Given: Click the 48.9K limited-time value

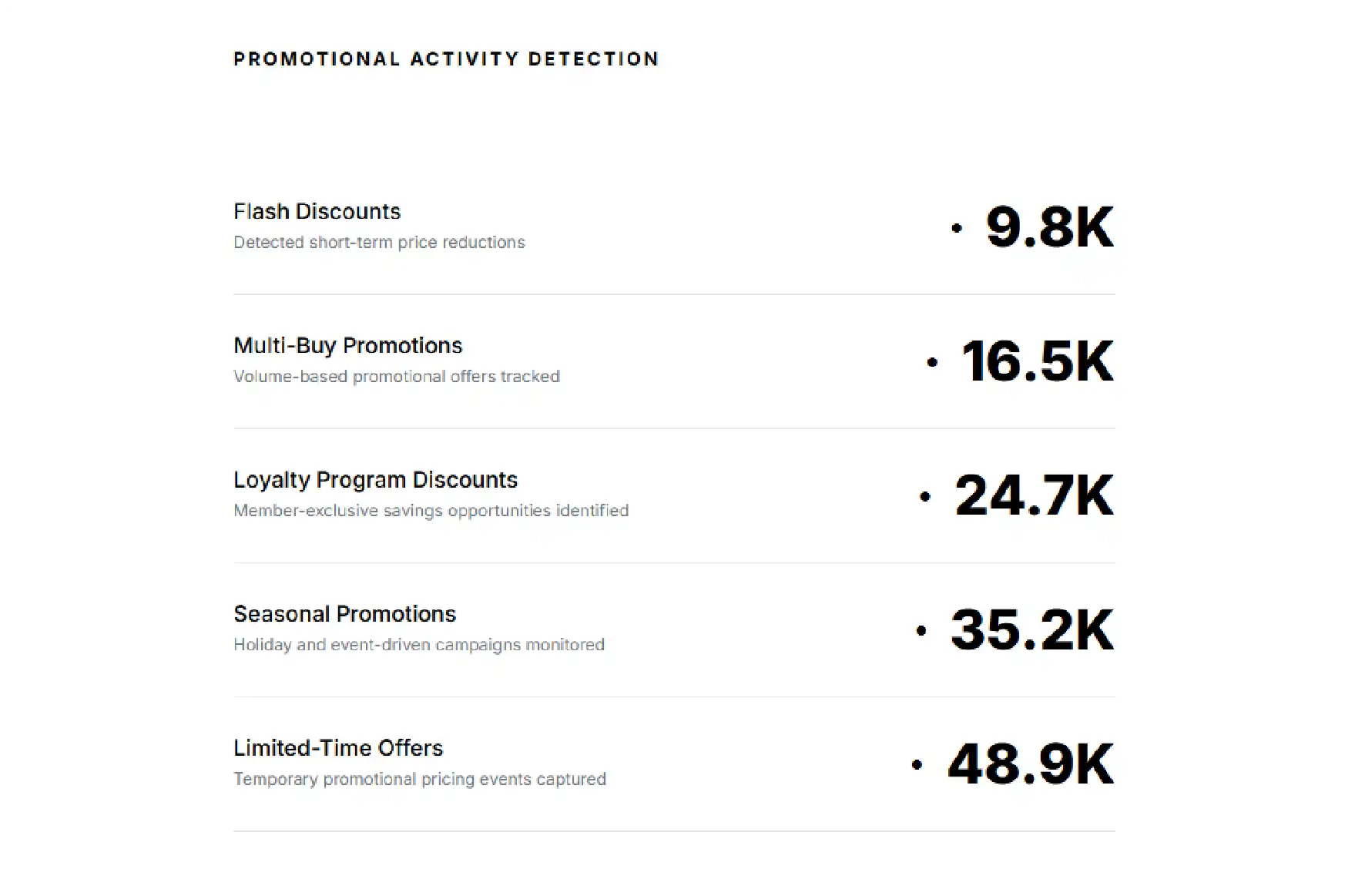Looking at the screenshot, I should (1031, 764).
